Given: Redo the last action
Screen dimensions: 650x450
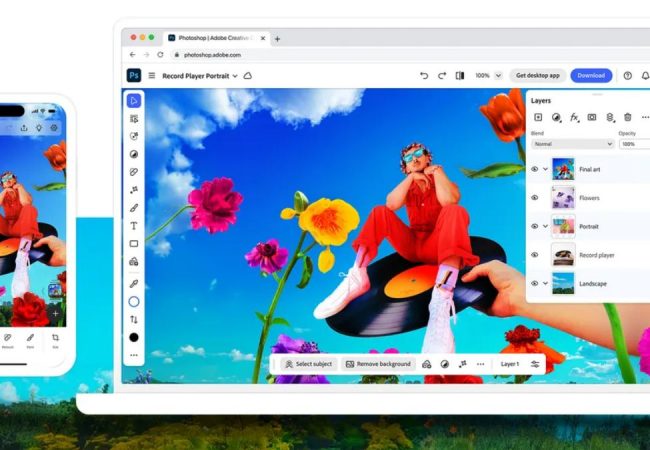Looking at the screenshot, I should 442,75.
